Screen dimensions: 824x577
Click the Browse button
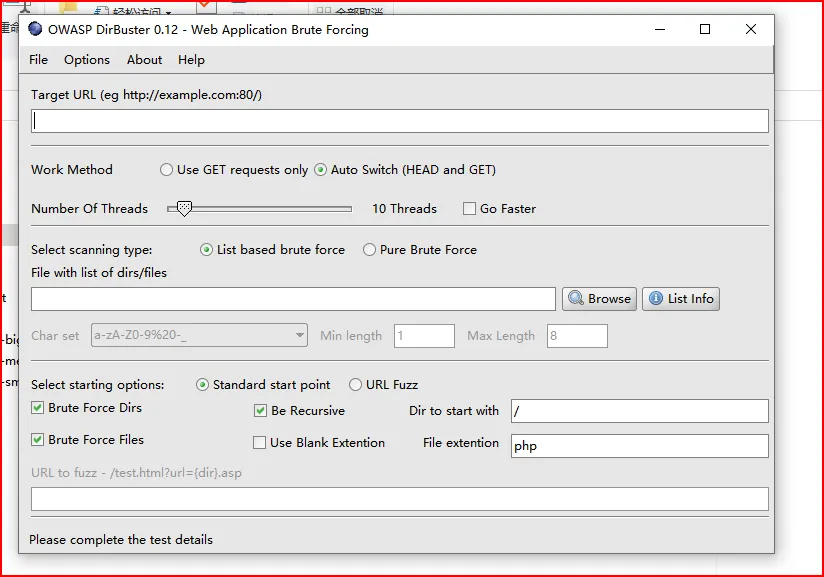pos(599,299)
